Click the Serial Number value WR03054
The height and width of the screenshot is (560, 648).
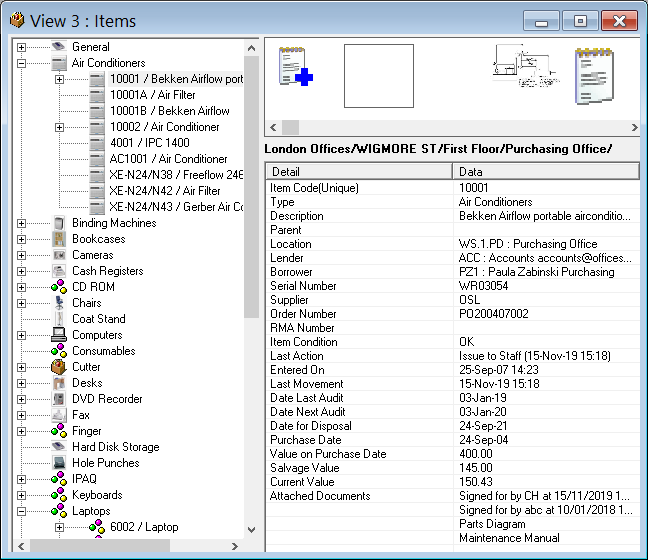tap(484, 286)
